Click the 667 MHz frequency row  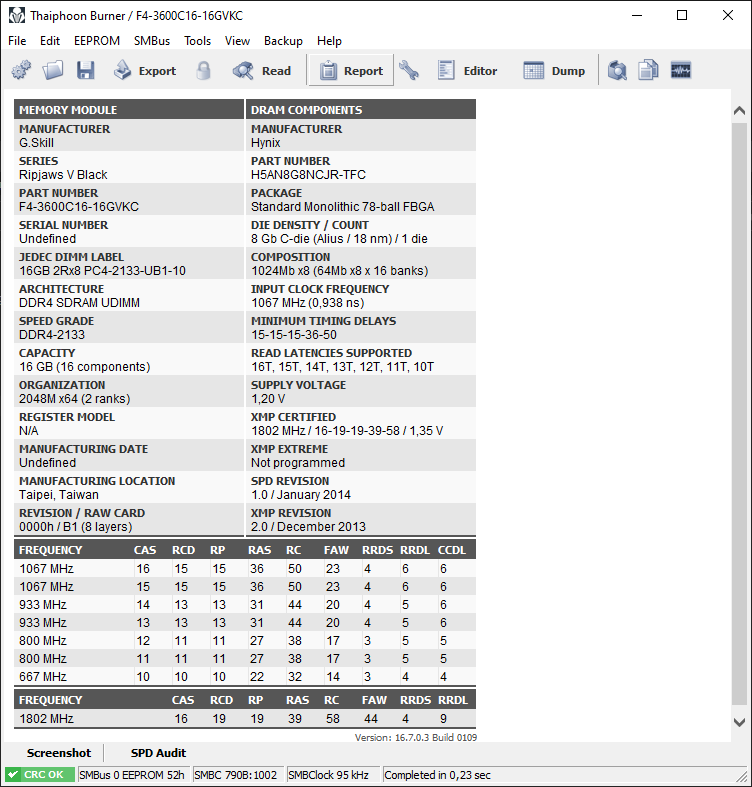click(245, 677)
